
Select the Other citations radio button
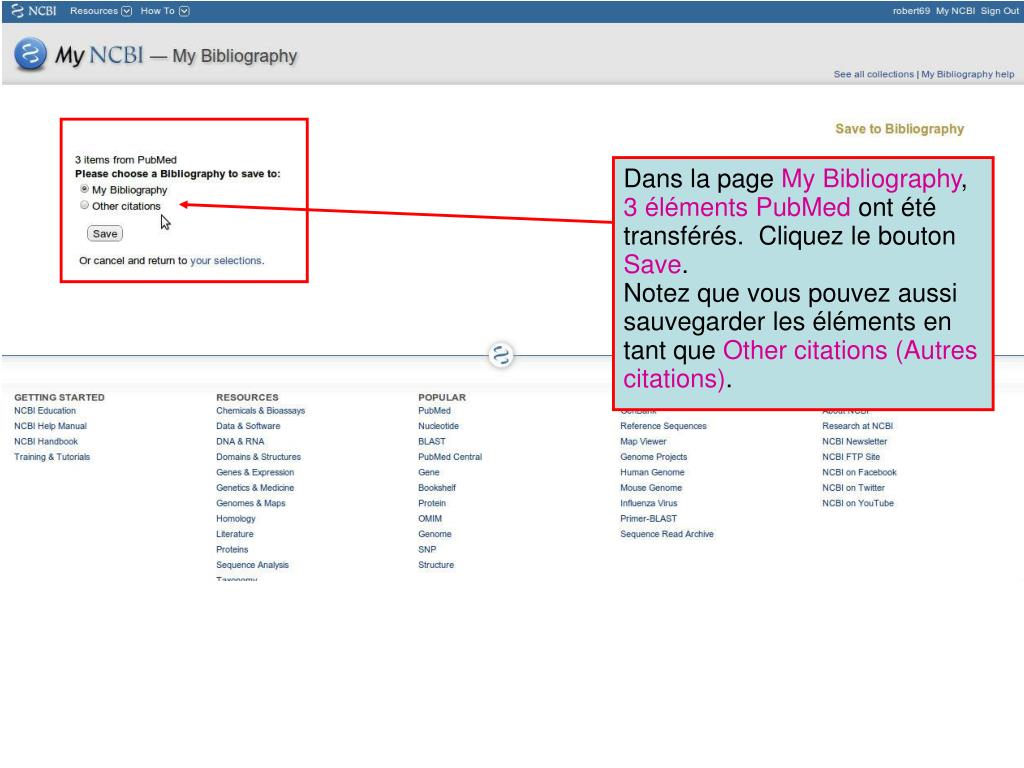coord(84,205)
